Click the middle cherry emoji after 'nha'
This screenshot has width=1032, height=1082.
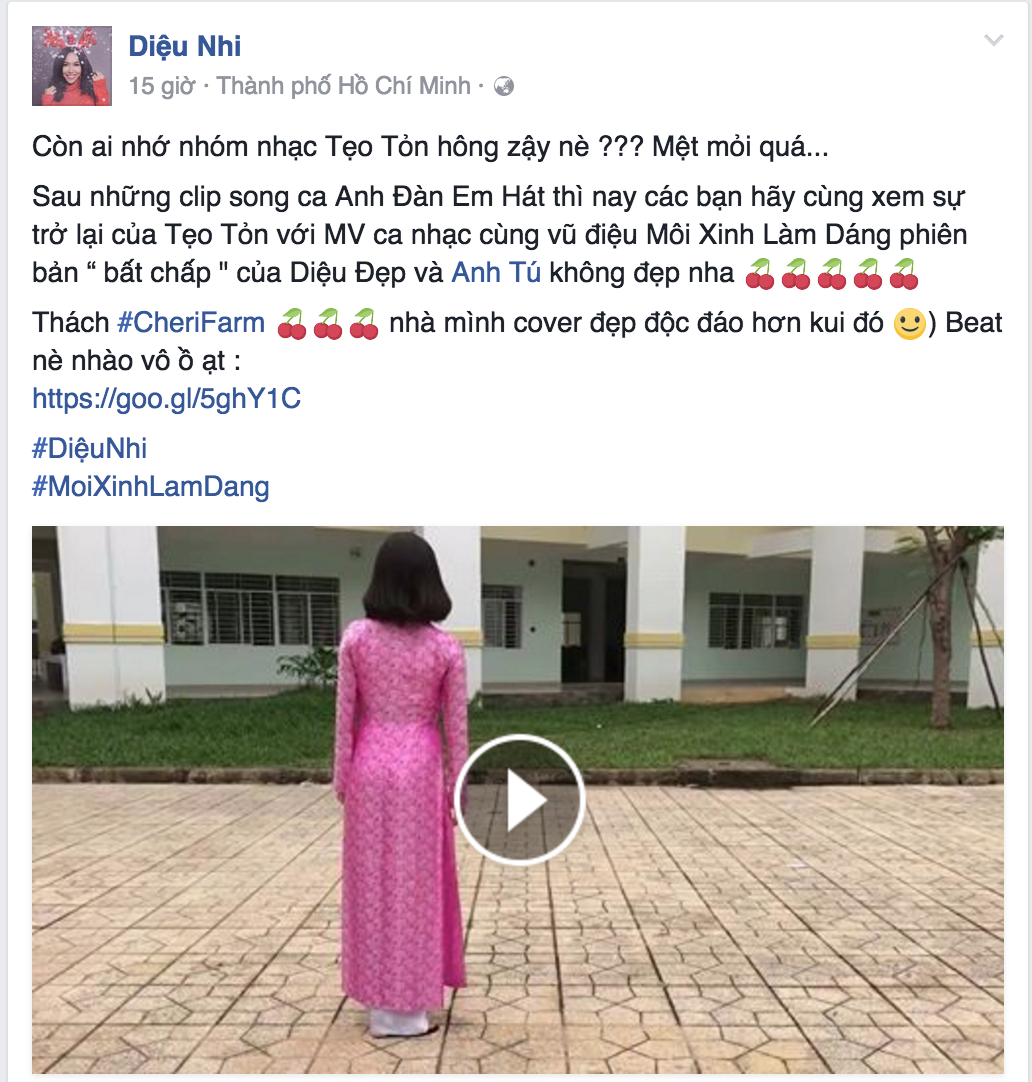point(832,274)
